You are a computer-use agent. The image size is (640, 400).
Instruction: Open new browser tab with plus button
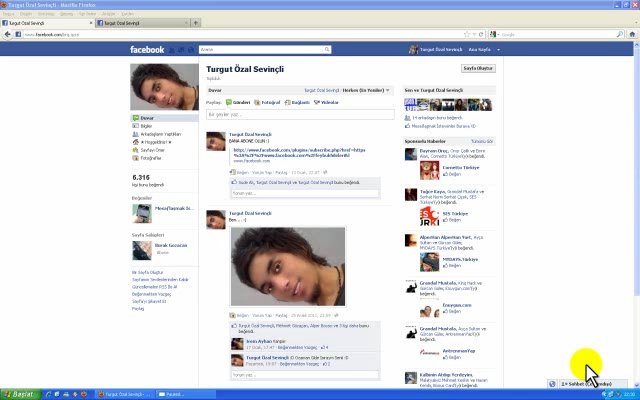coord(196,23)
